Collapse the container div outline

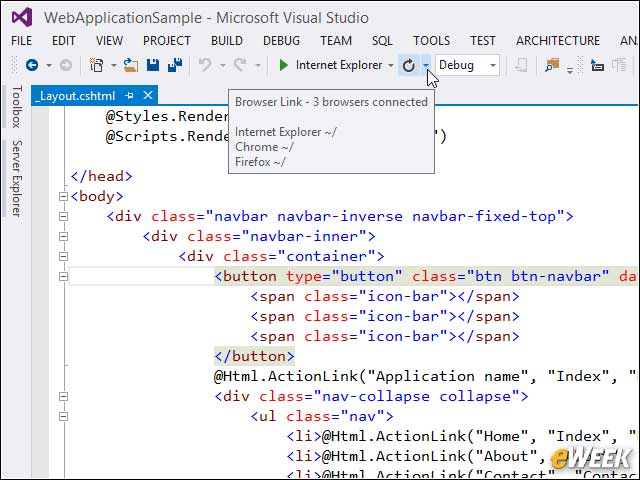(63, 256)
